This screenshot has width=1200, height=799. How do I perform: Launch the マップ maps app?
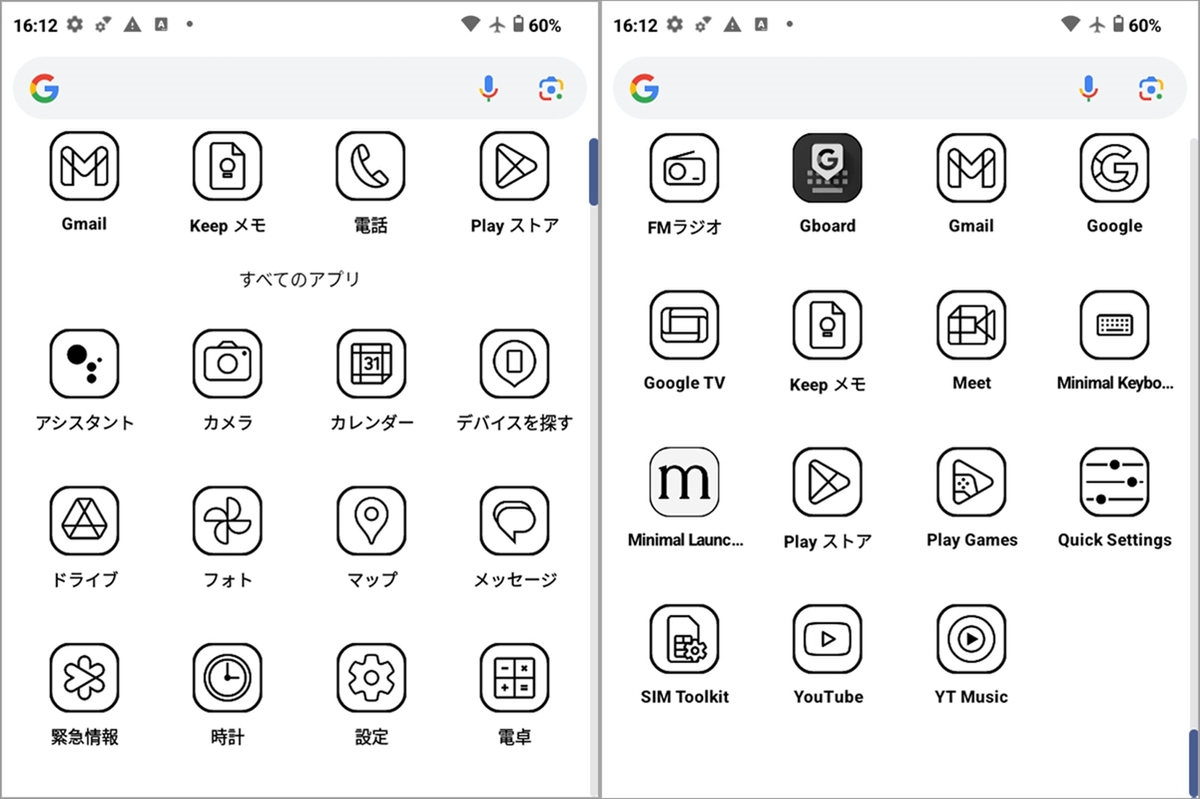(x=371, y=521)
